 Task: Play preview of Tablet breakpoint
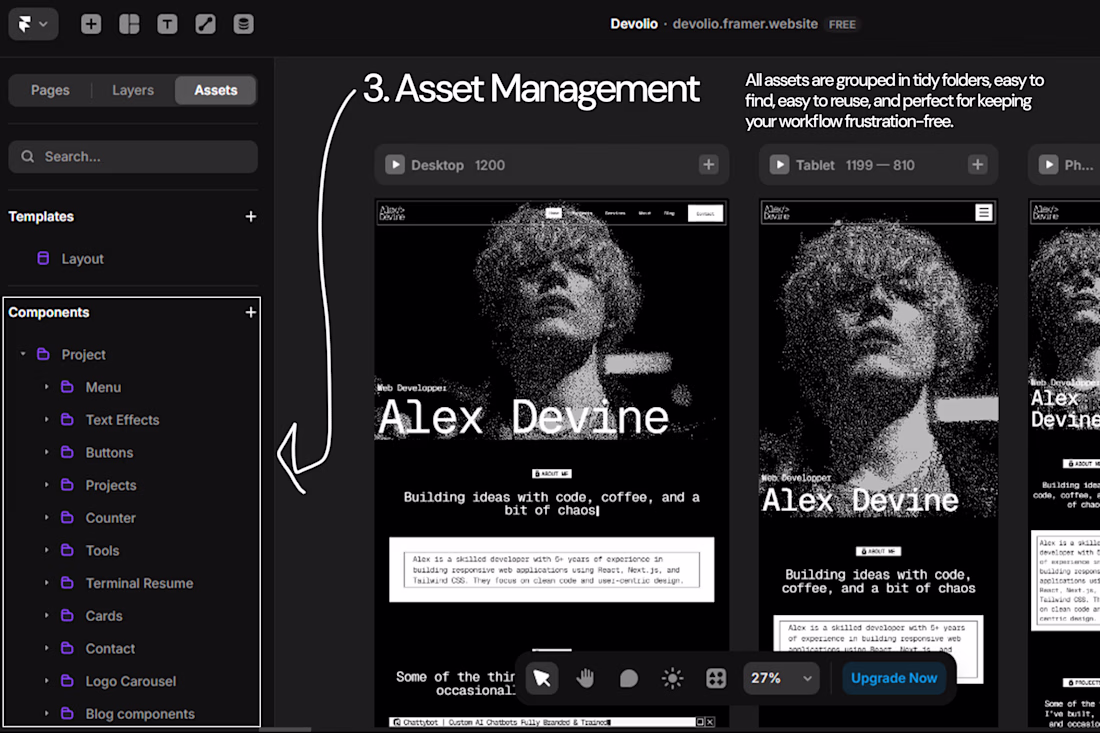[779, 165]
